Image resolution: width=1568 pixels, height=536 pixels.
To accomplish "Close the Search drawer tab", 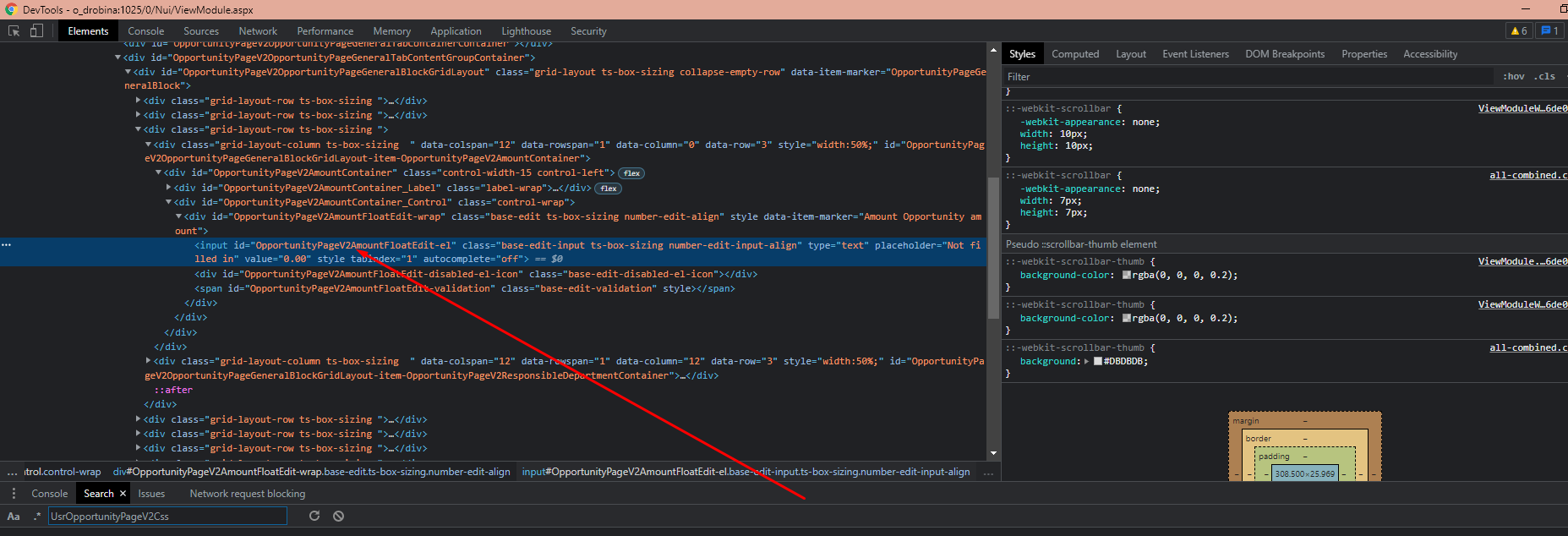I will click(123, 494).
